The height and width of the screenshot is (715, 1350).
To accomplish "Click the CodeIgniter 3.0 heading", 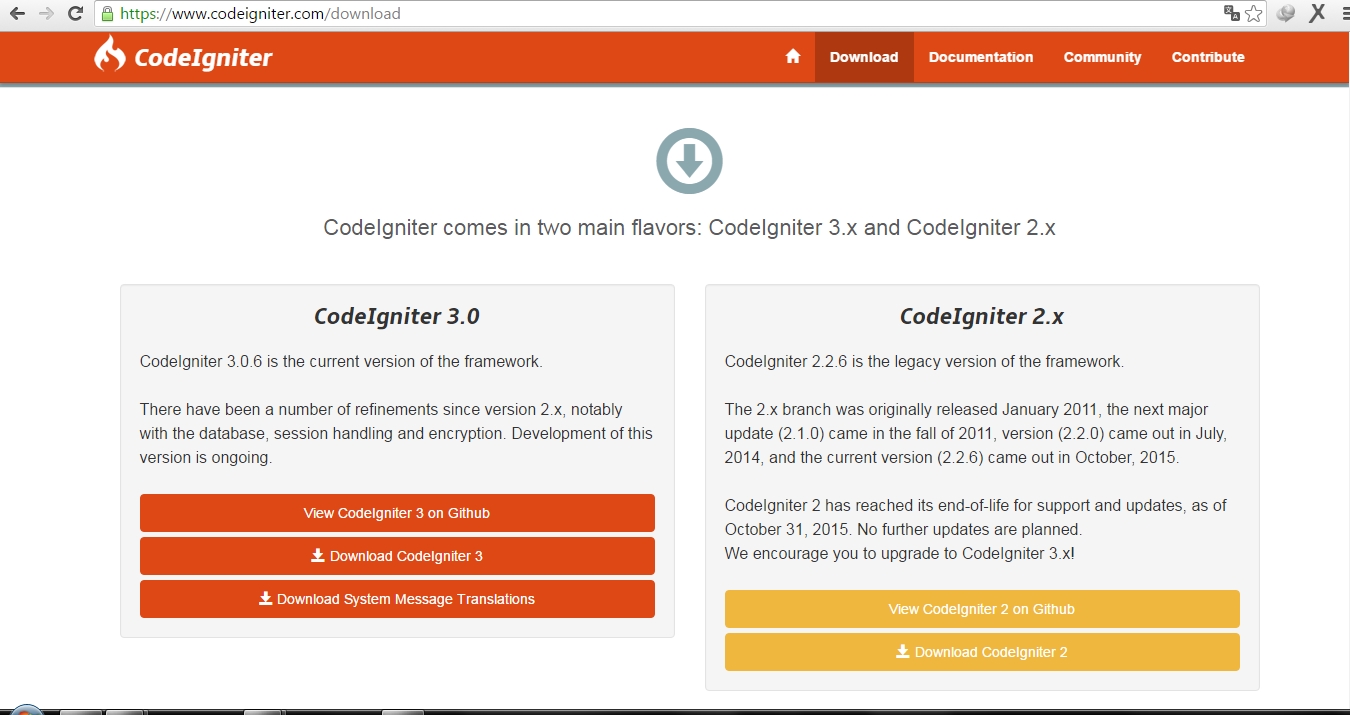I will point(397,316).
